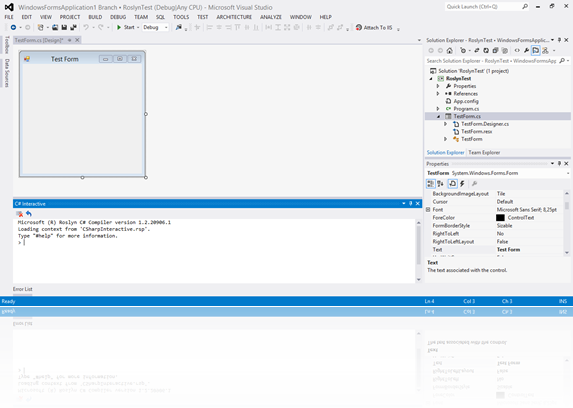Click View Class Diagram icon in Solution Explorer
Viewport: 573px width, 408px height.
[545, 50]
